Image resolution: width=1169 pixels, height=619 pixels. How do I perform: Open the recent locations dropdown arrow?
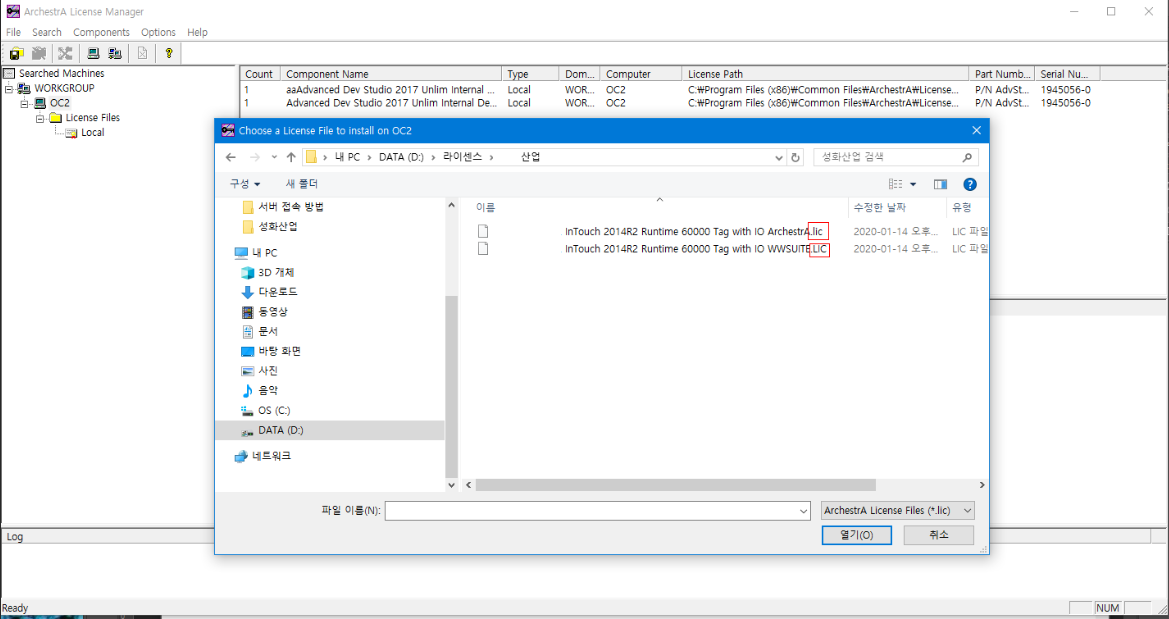pyautogui.click(x=274, y=157)
